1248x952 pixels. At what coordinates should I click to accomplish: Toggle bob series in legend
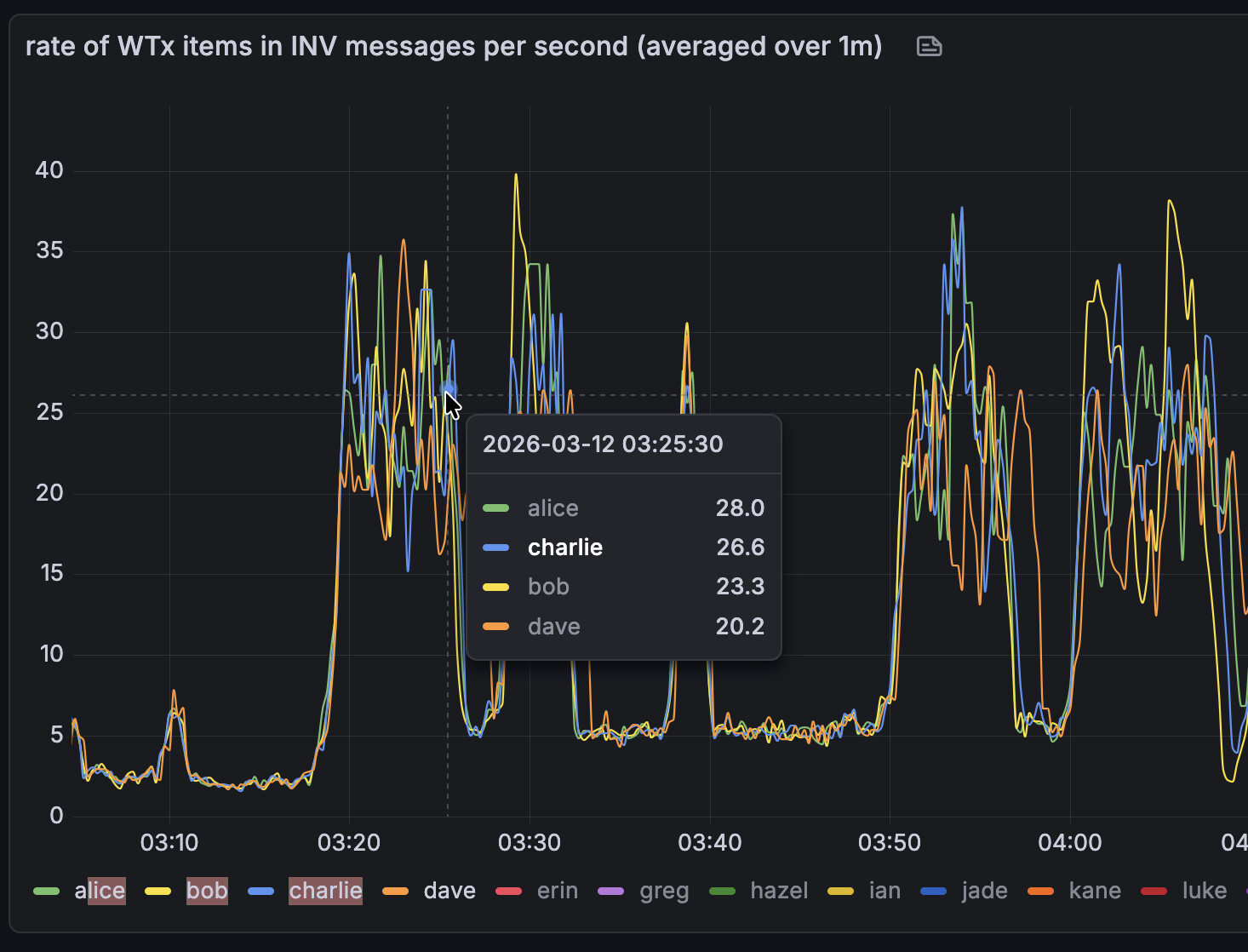click(207, 891)
